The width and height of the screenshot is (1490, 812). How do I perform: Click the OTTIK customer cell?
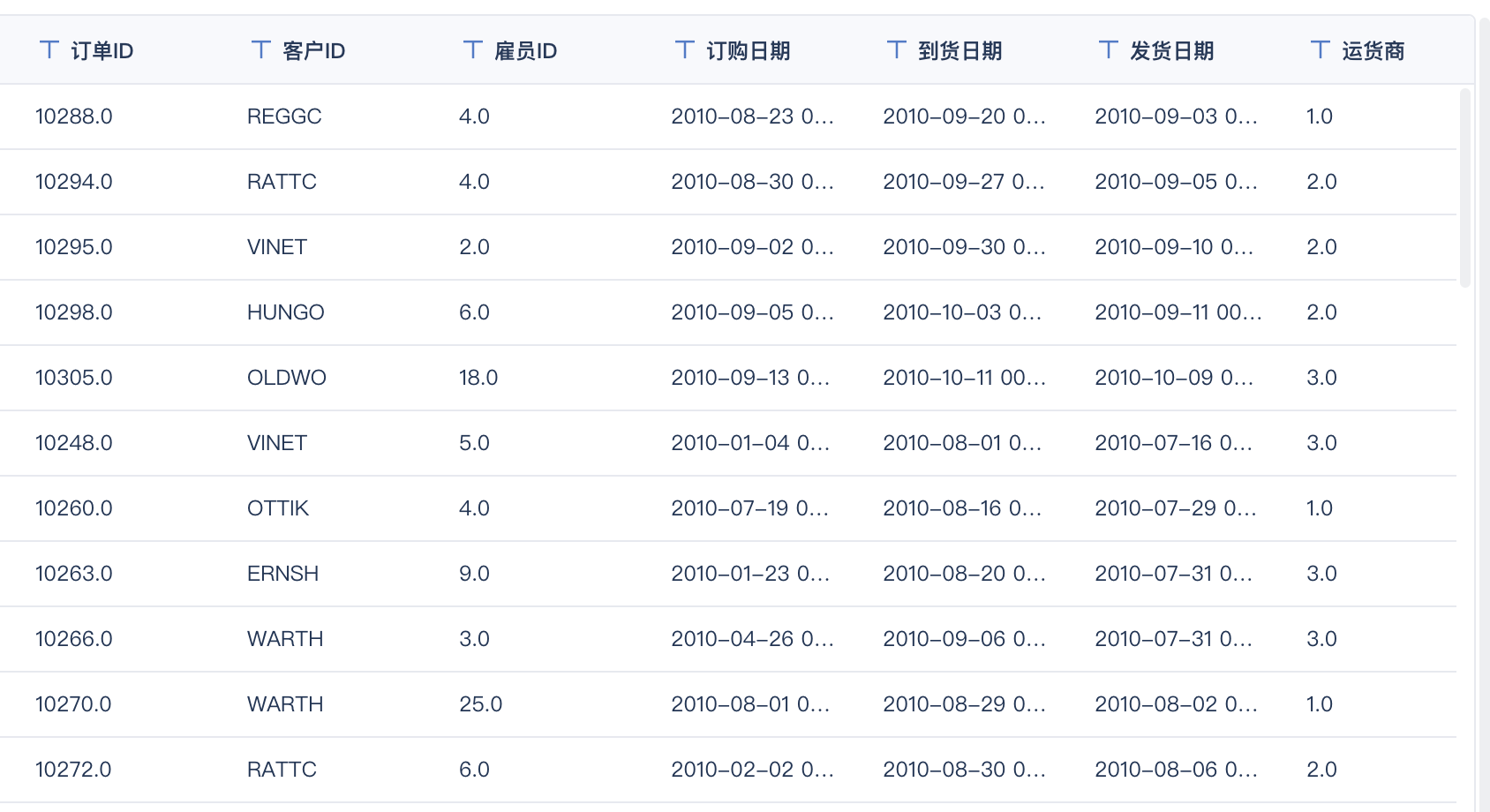click(278, 508)
